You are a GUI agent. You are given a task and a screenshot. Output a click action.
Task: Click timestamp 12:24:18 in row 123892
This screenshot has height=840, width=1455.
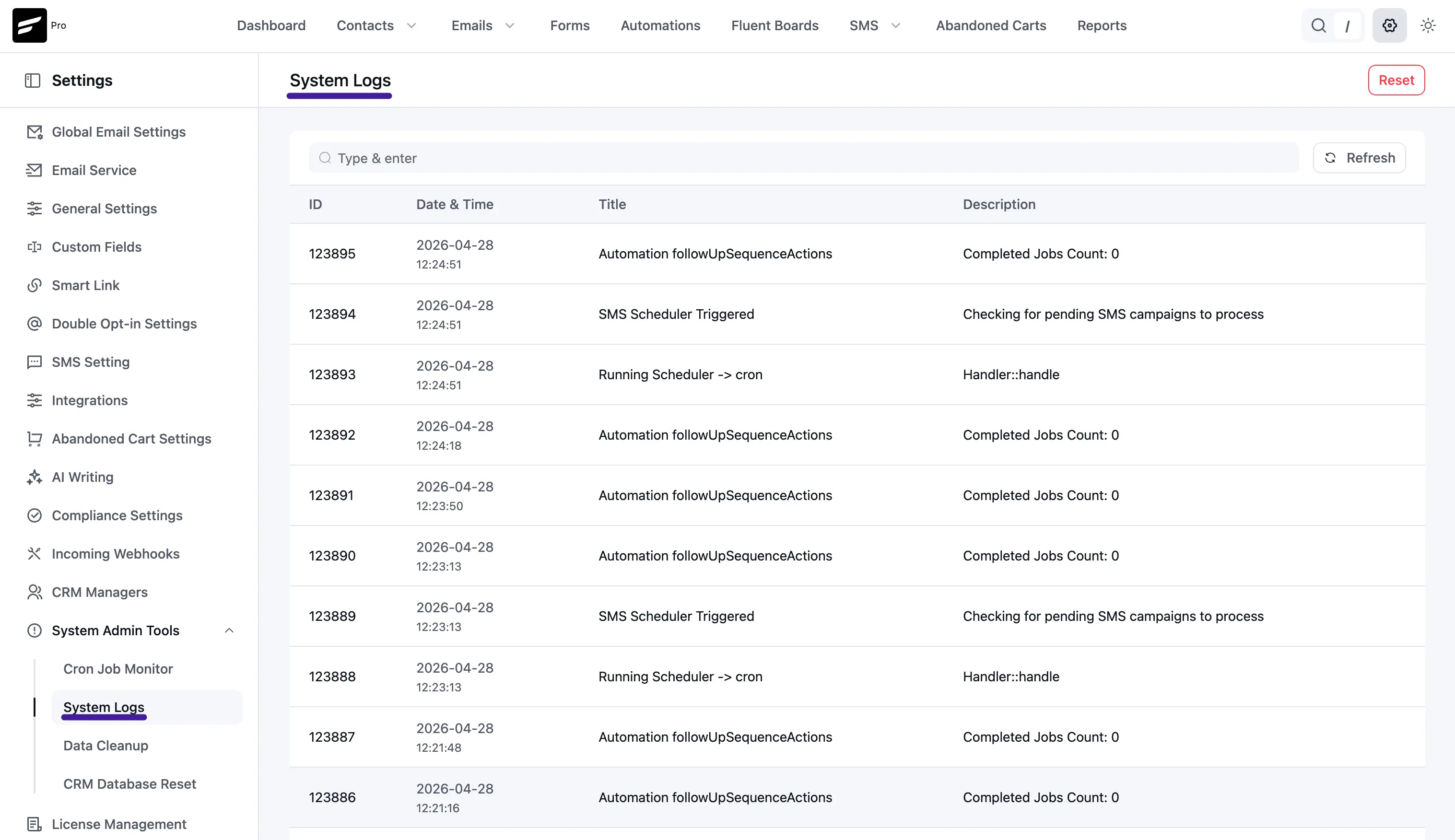pyautogui.click(x=438, y=446)
